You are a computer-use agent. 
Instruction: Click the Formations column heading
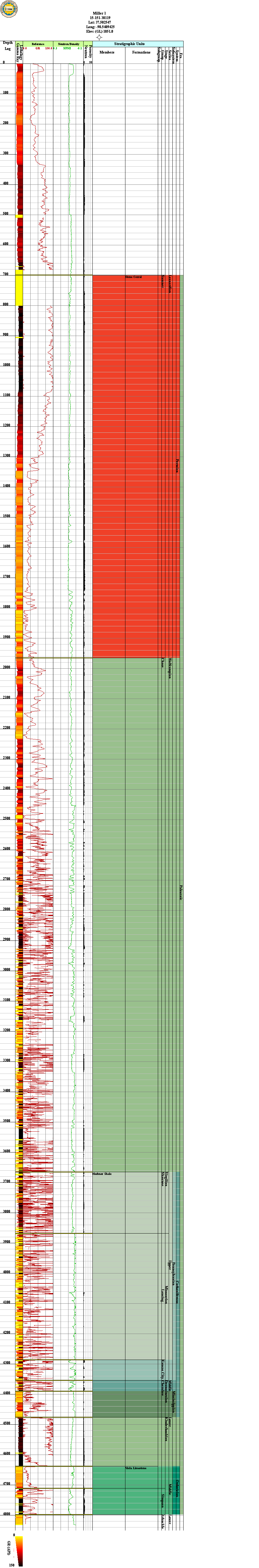(141, 52)
